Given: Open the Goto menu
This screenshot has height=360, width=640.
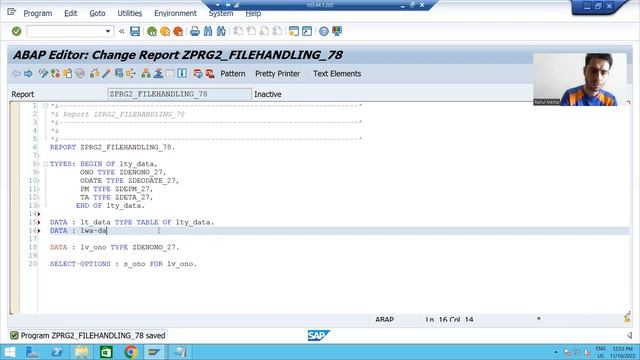Looking at the screenshot, I should click(x=97, y=13).
